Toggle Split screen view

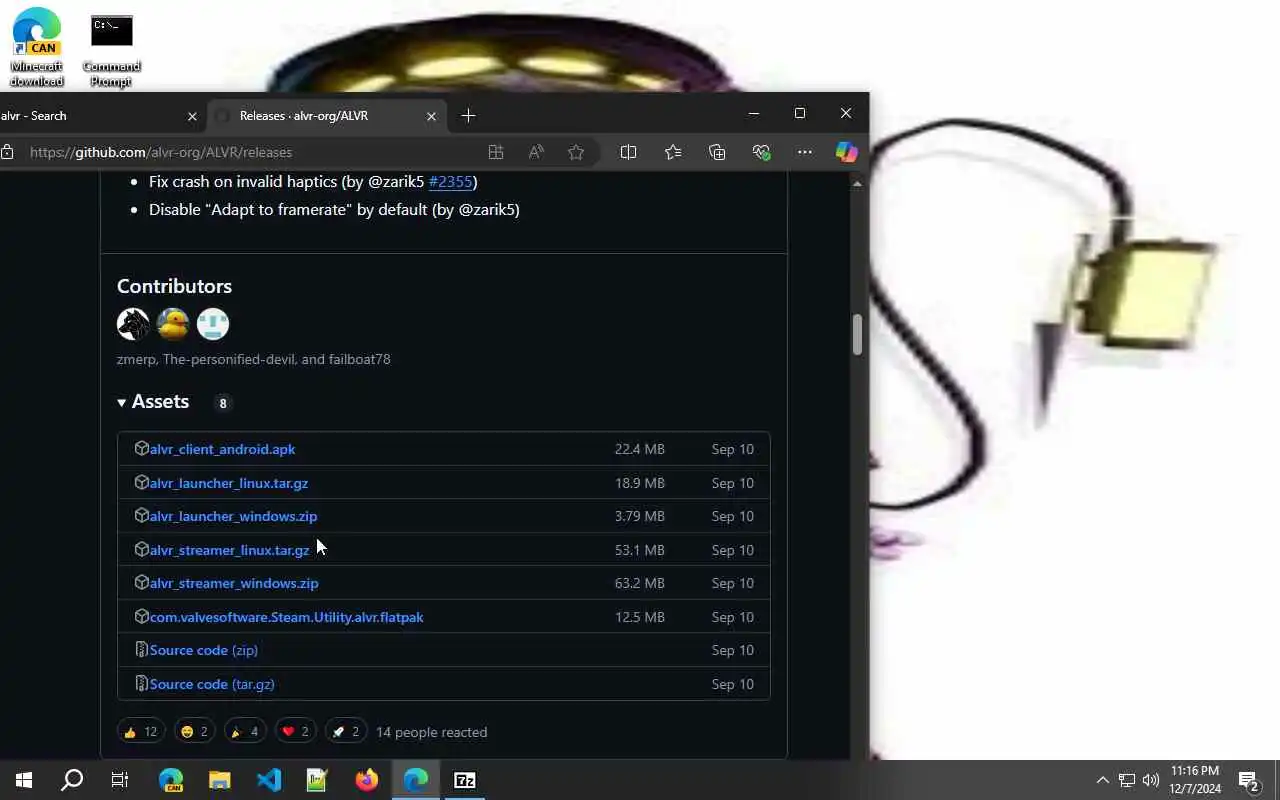[x=628, y=152]
